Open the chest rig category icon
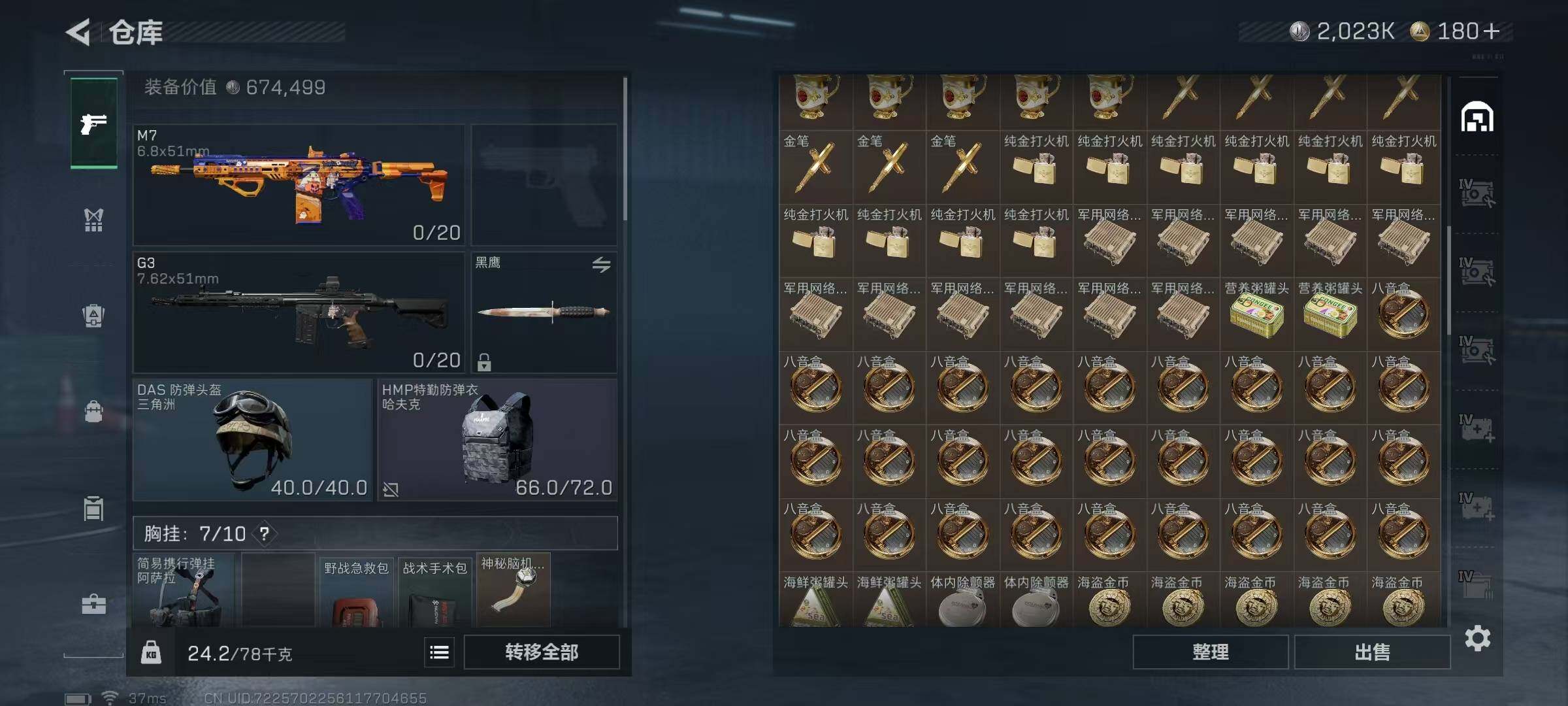The height and width of the screenshot is (706, 1568). tap(93, 220)
